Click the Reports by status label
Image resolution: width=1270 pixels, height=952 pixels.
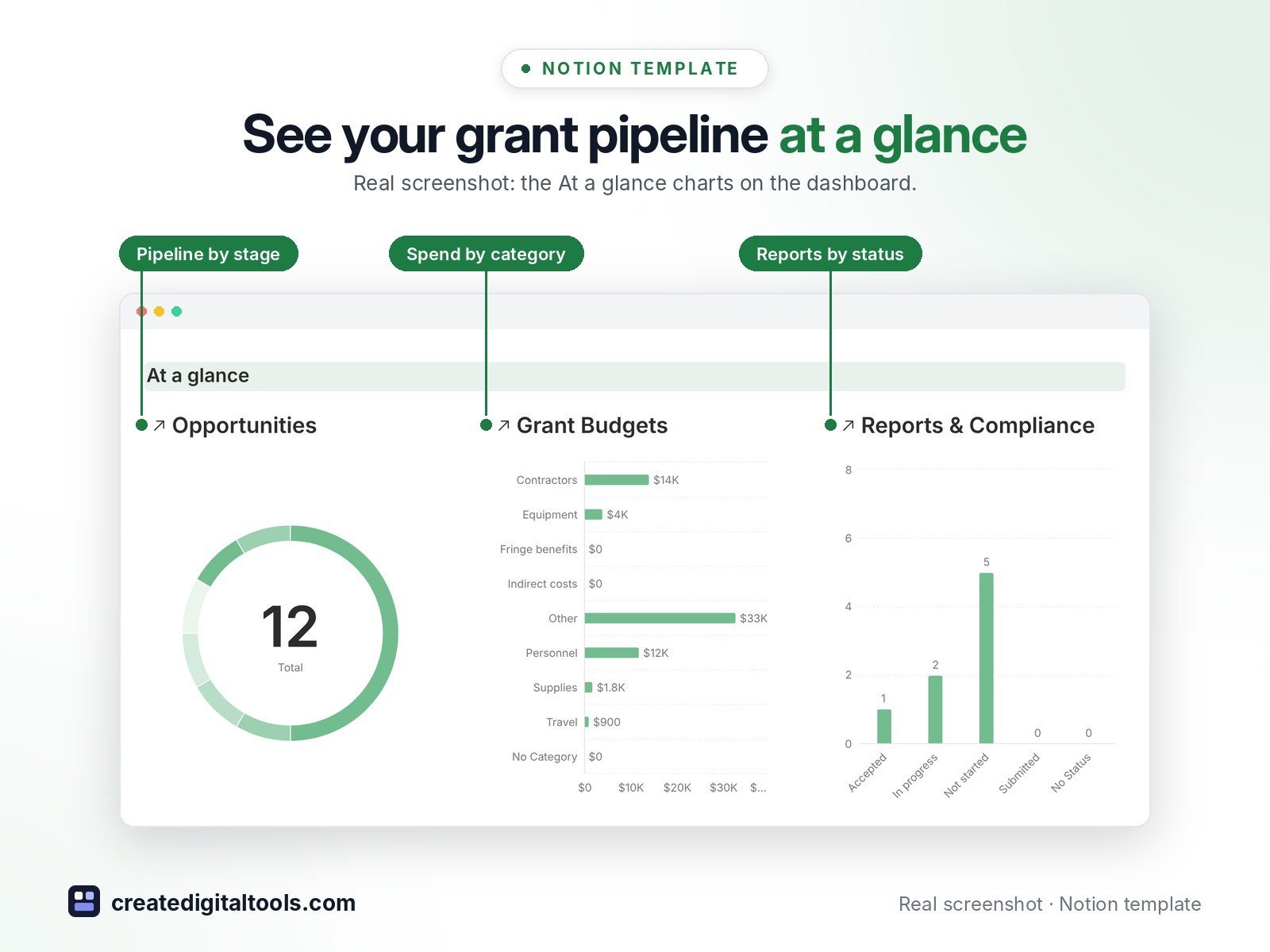pyautogui.click(x=830, y=254)
